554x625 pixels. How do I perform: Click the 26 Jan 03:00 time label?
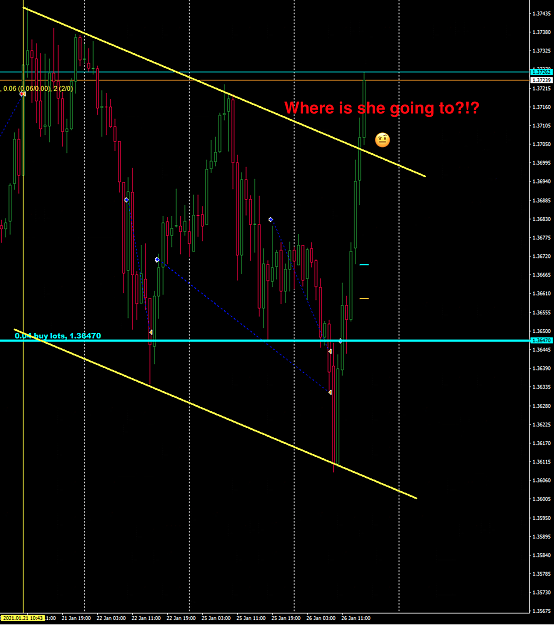tap(321, 618)
